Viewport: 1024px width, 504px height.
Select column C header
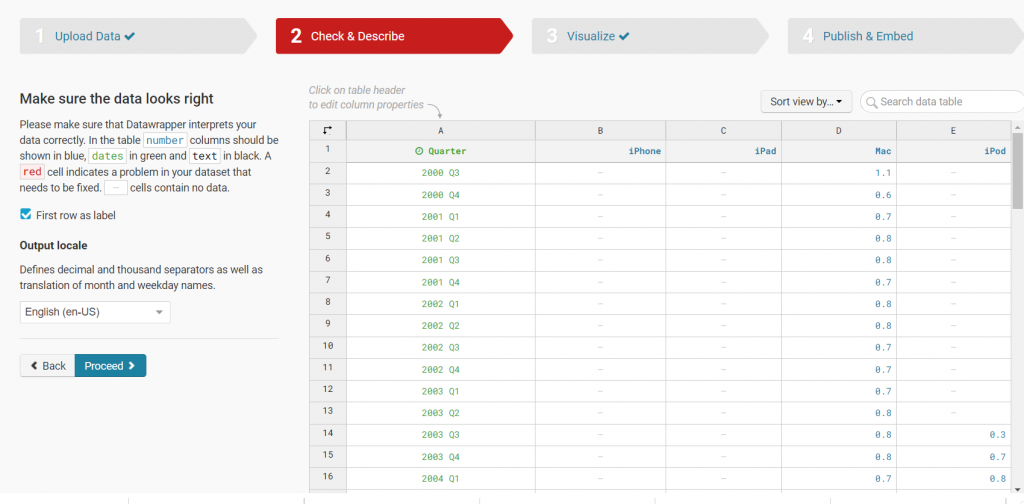tap(724, 131)
